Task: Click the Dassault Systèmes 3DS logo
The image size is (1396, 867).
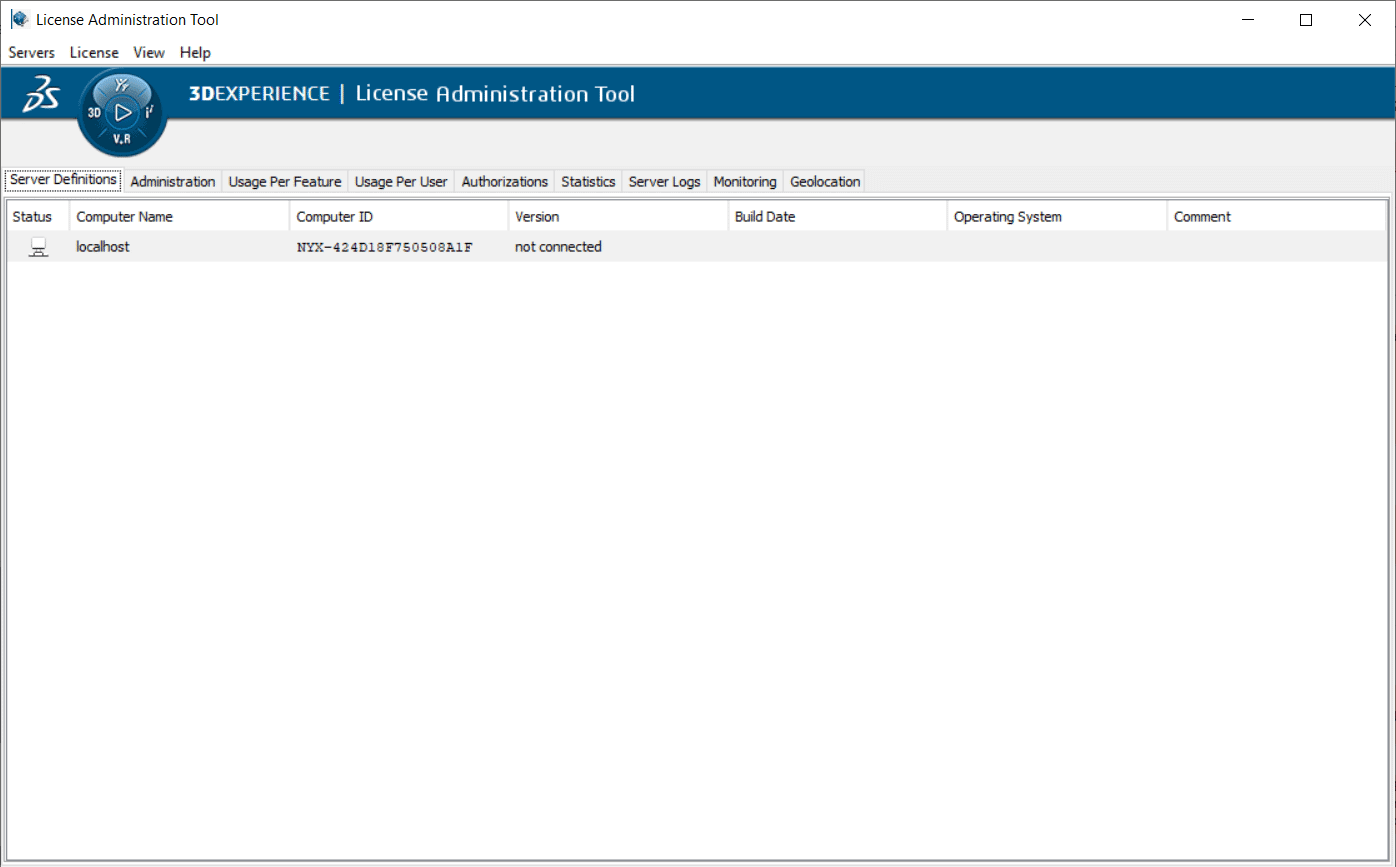Action: 41,95
